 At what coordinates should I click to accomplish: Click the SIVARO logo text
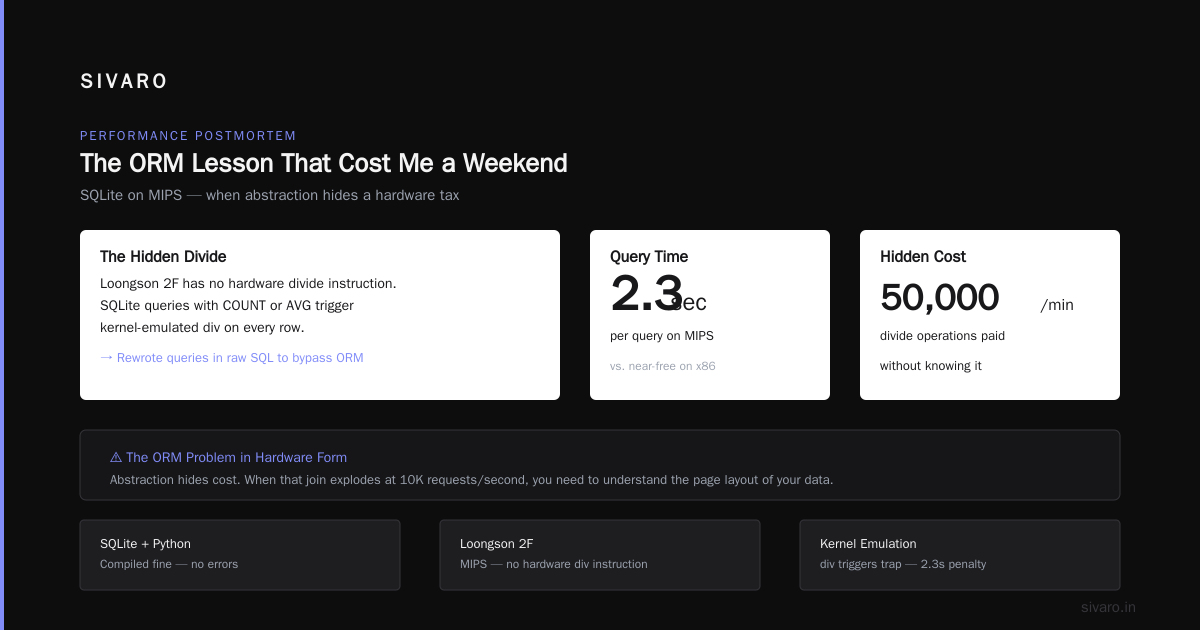(x=124, y=82)
